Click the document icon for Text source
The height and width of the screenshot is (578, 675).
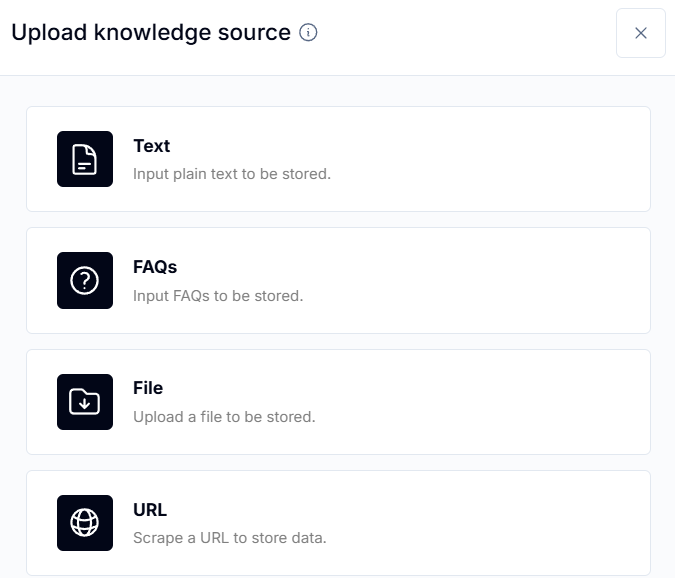85,159
